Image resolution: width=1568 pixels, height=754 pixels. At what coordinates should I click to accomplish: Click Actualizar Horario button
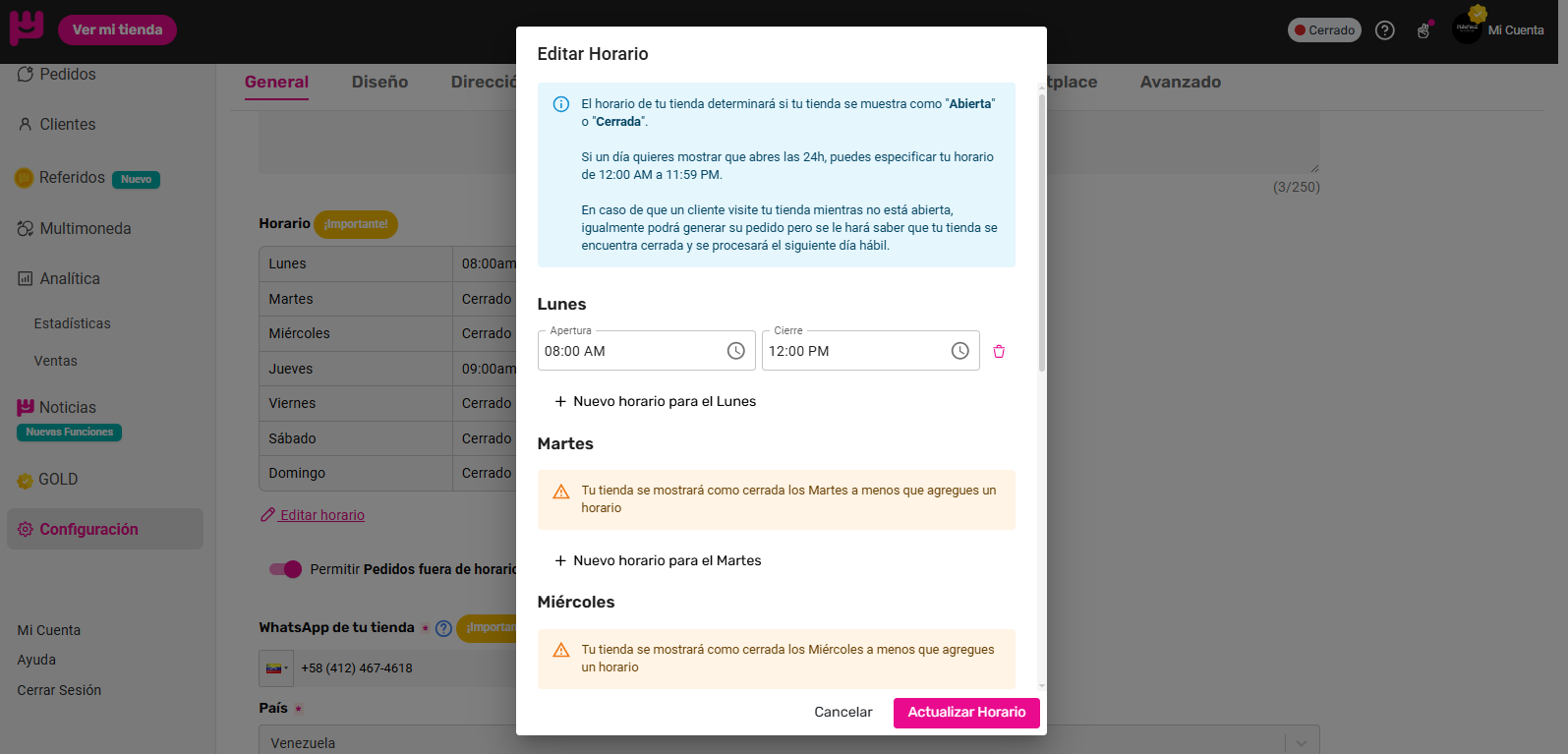tap(966, 713)
